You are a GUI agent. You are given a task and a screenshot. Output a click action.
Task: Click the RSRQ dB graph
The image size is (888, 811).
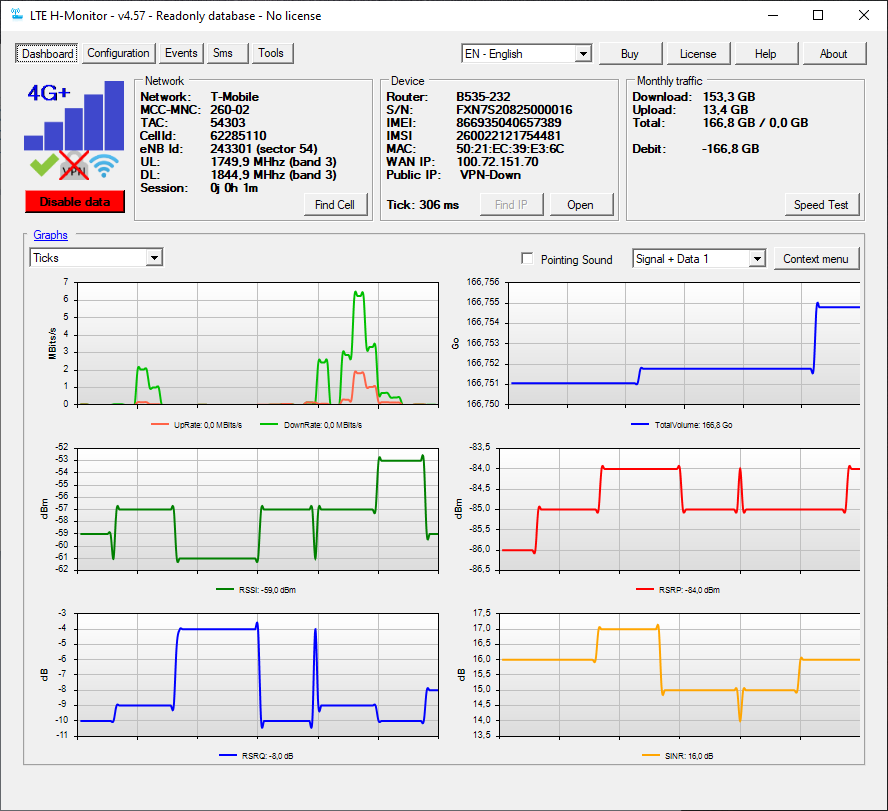pyautogui.click(x=258, y=675)
